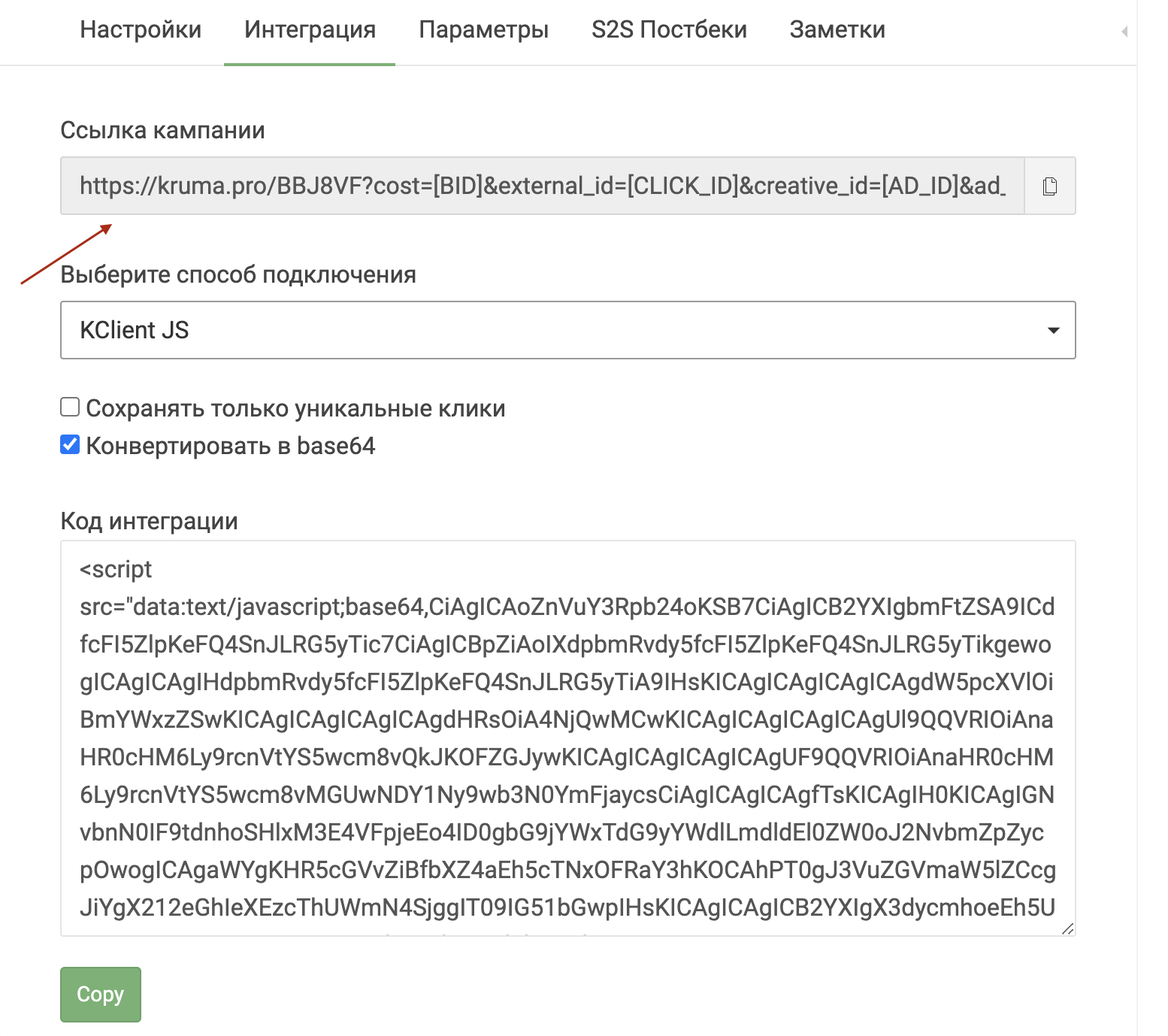Click the Конвертировать в base64 label text
This screenshot has height=1036, width=1168.
(x=230, y=446)
